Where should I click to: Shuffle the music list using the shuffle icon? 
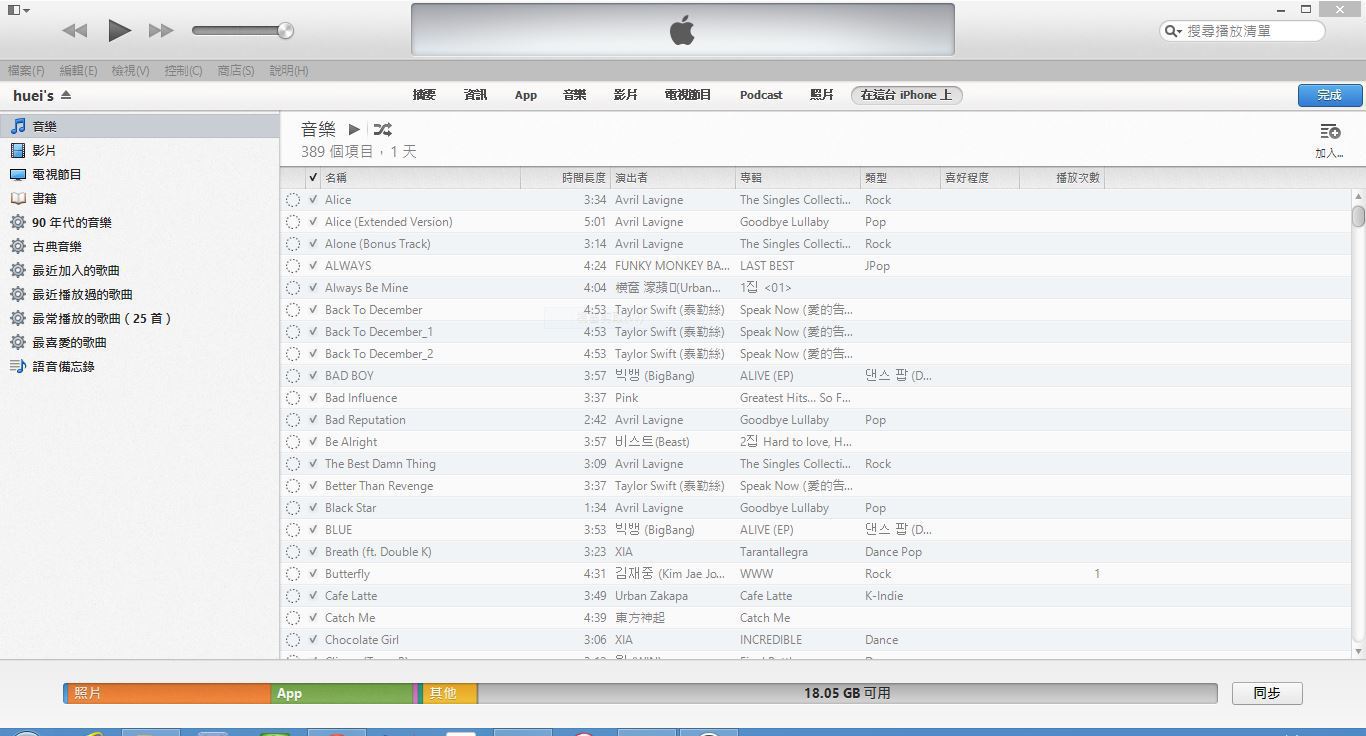[x=383, y=129]
